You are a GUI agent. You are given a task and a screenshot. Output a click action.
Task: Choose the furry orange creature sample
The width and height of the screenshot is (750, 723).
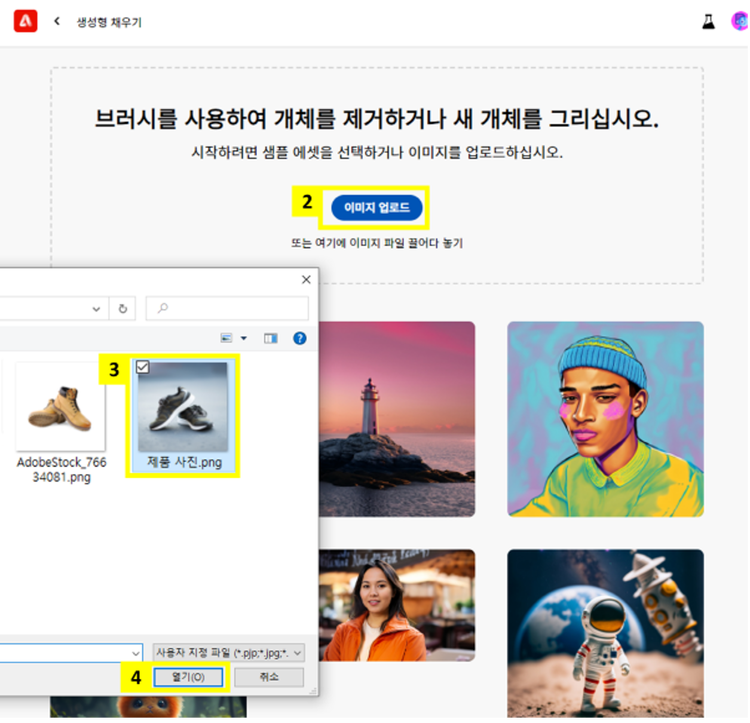[x=148, y=707]
